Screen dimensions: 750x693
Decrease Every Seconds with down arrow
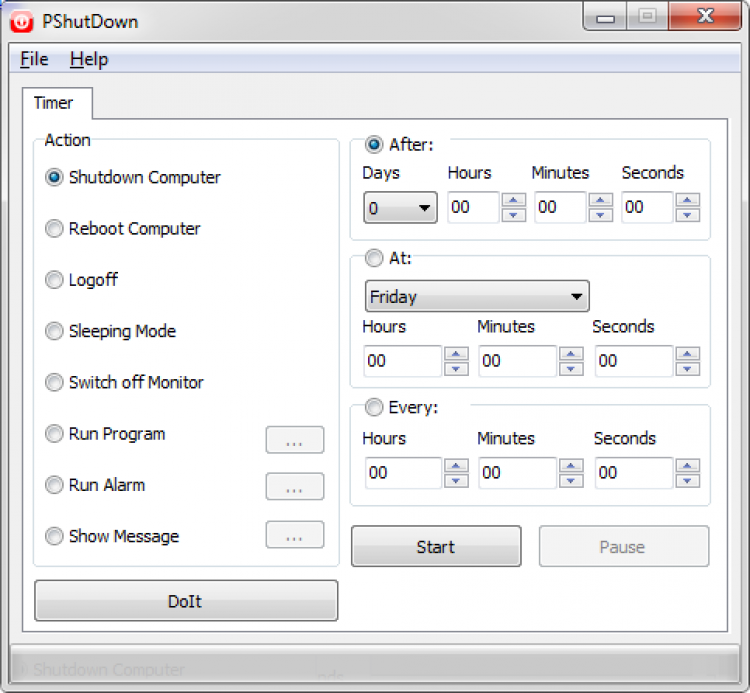(688, 481)
